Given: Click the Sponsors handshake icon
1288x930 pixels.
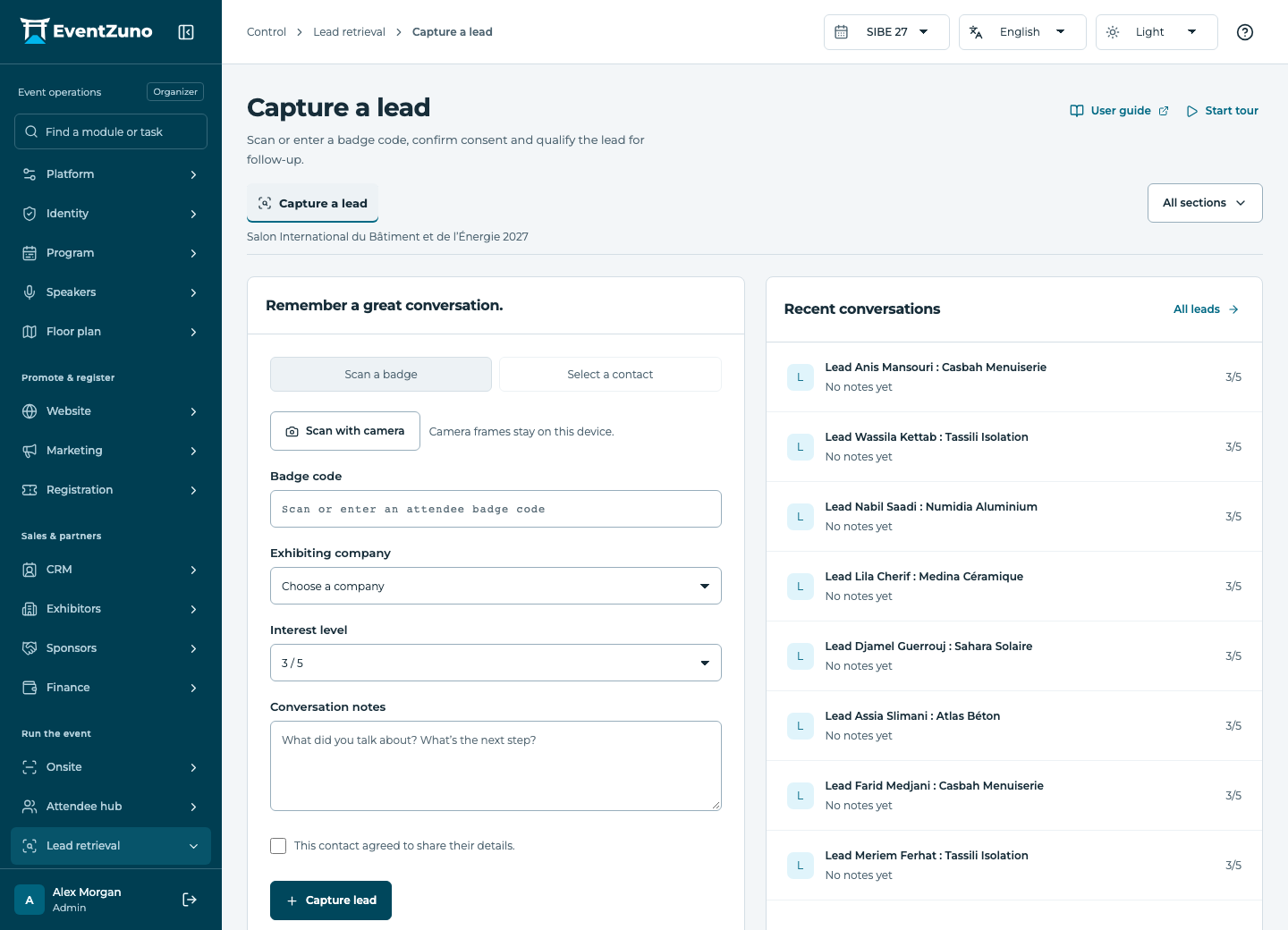Looking at the screenshot, I should [30, 648].
